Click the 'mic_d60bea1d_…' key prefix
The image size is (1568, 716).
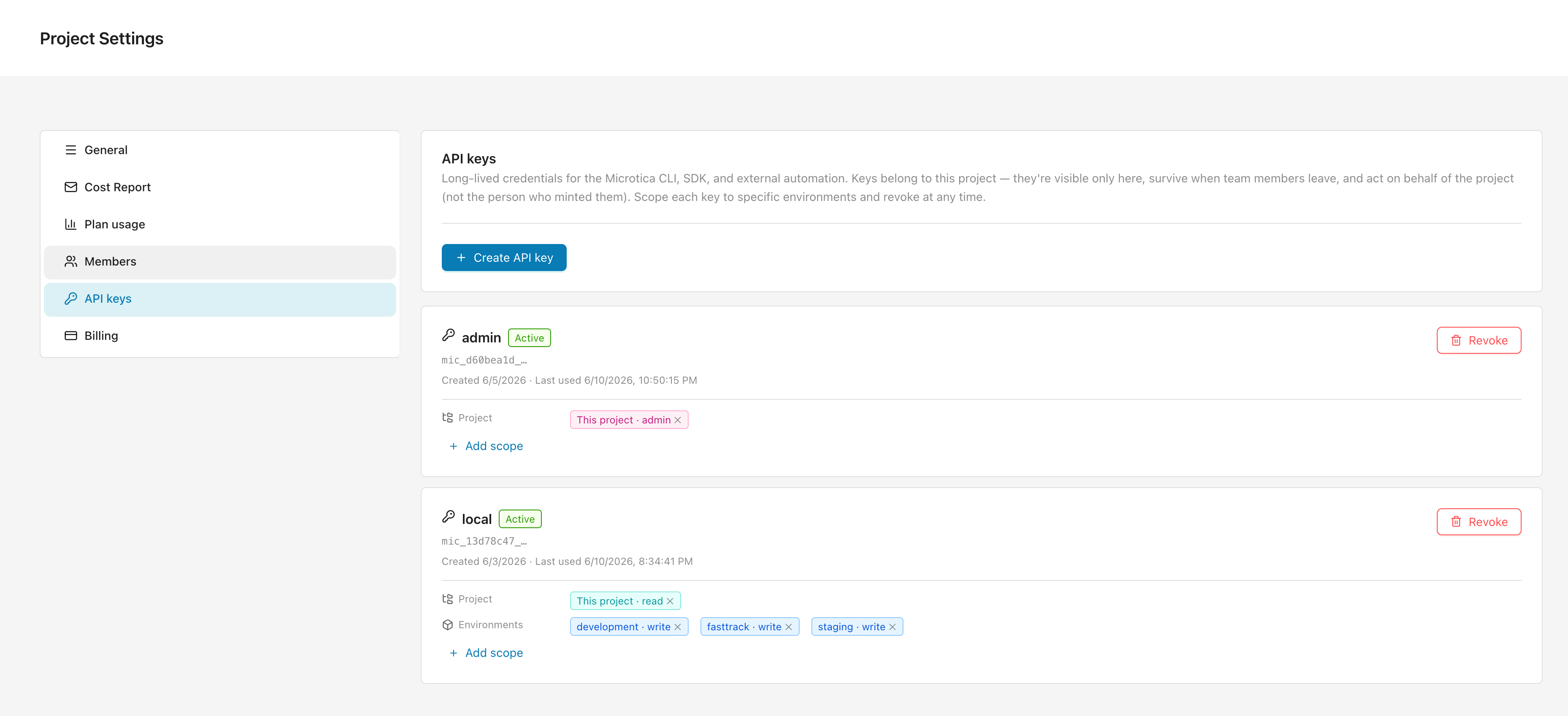(484, 361)
